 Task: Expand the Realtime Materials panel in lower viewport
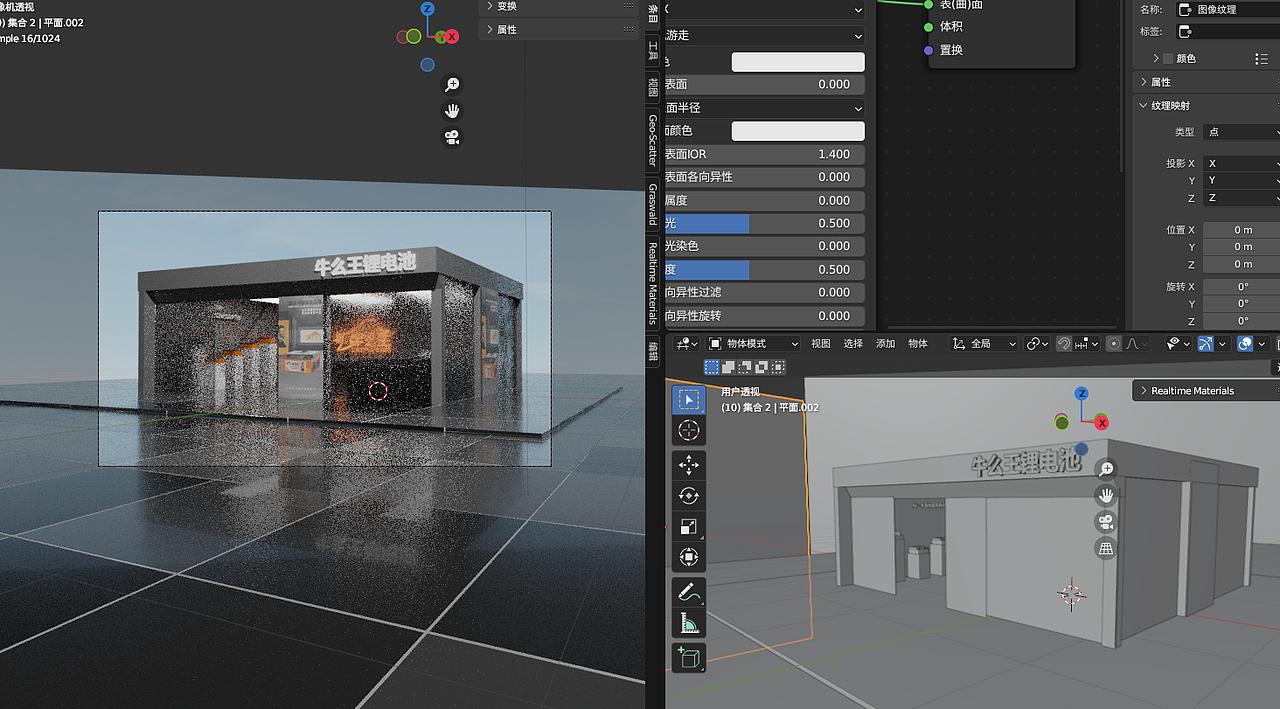(x=1206, y=390)
